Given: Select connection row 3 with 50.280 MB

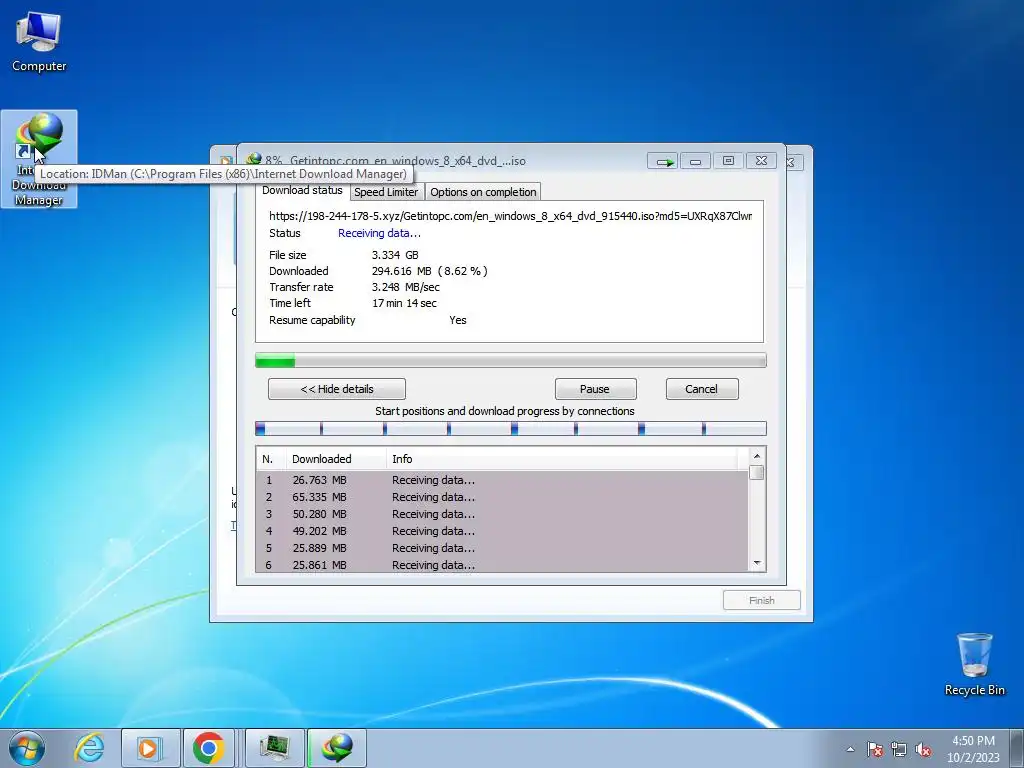Looking at the screenshot, I should click(x=502, y=514).
